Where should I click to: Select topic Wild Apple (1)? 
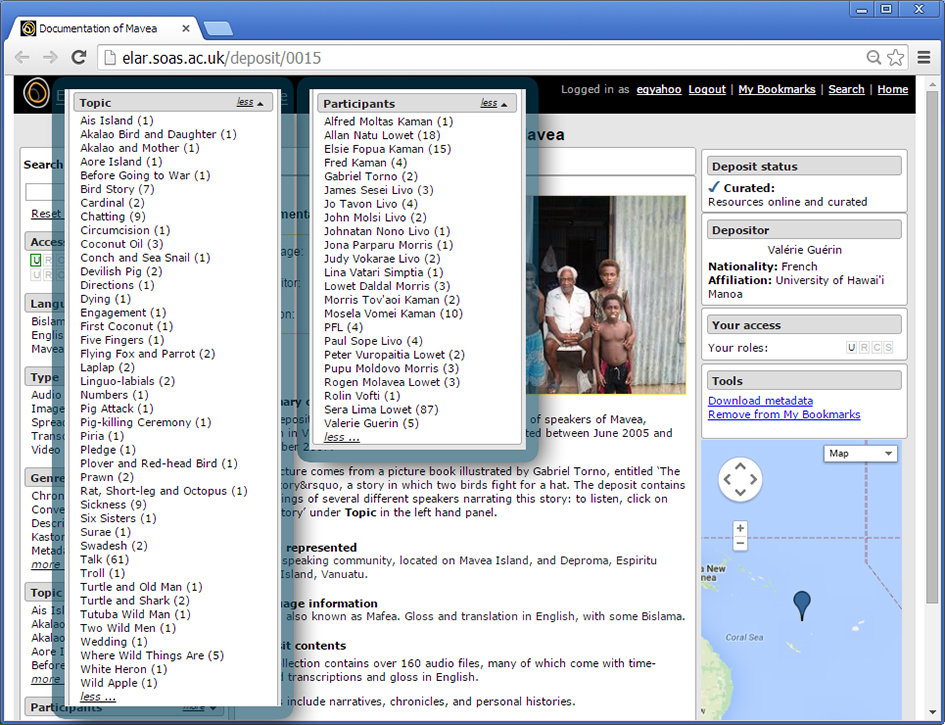pyautogui.click(x=119, y=683)
